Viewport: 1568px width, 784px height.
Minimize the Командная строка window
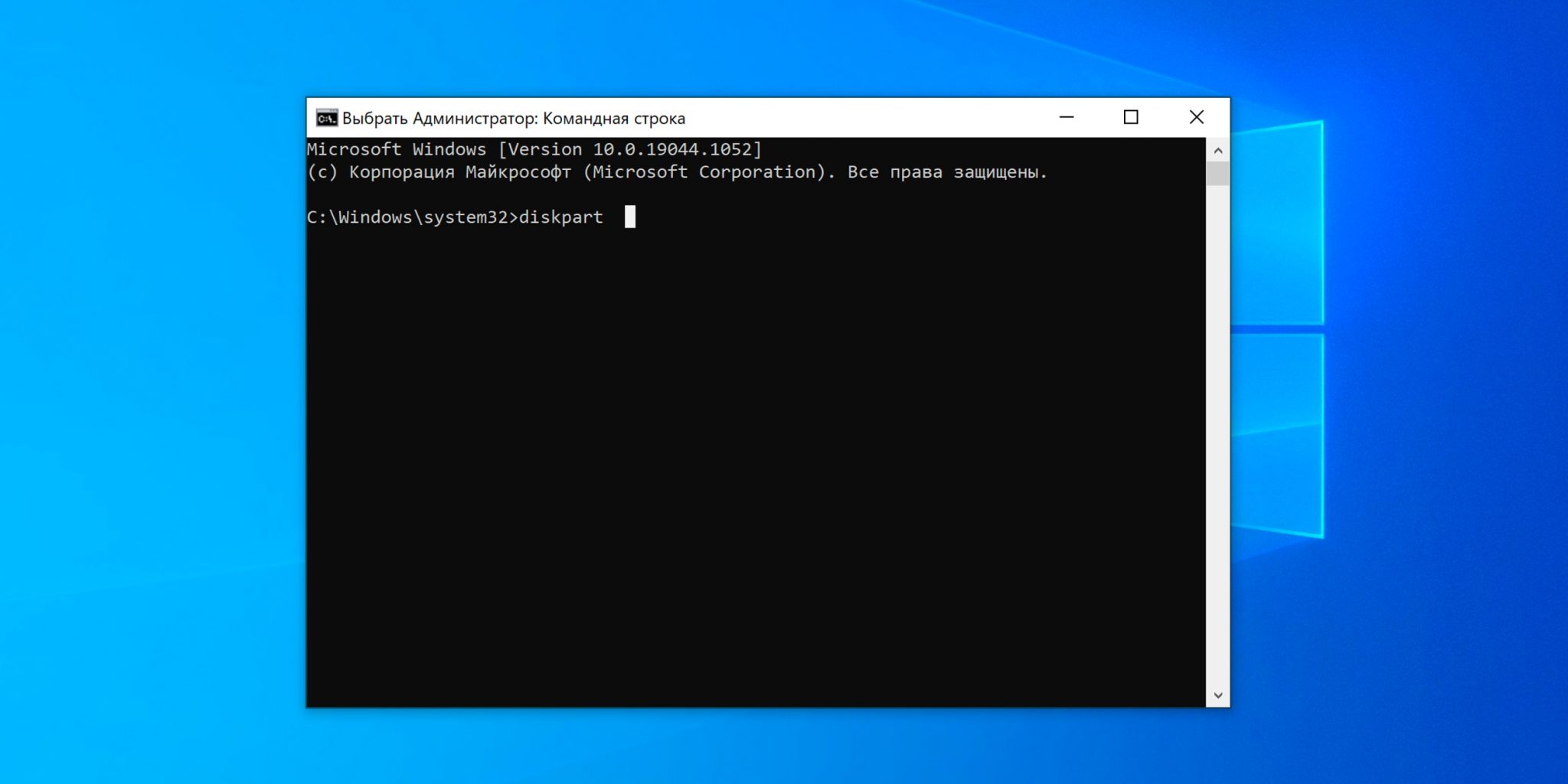pos(1067,117)
